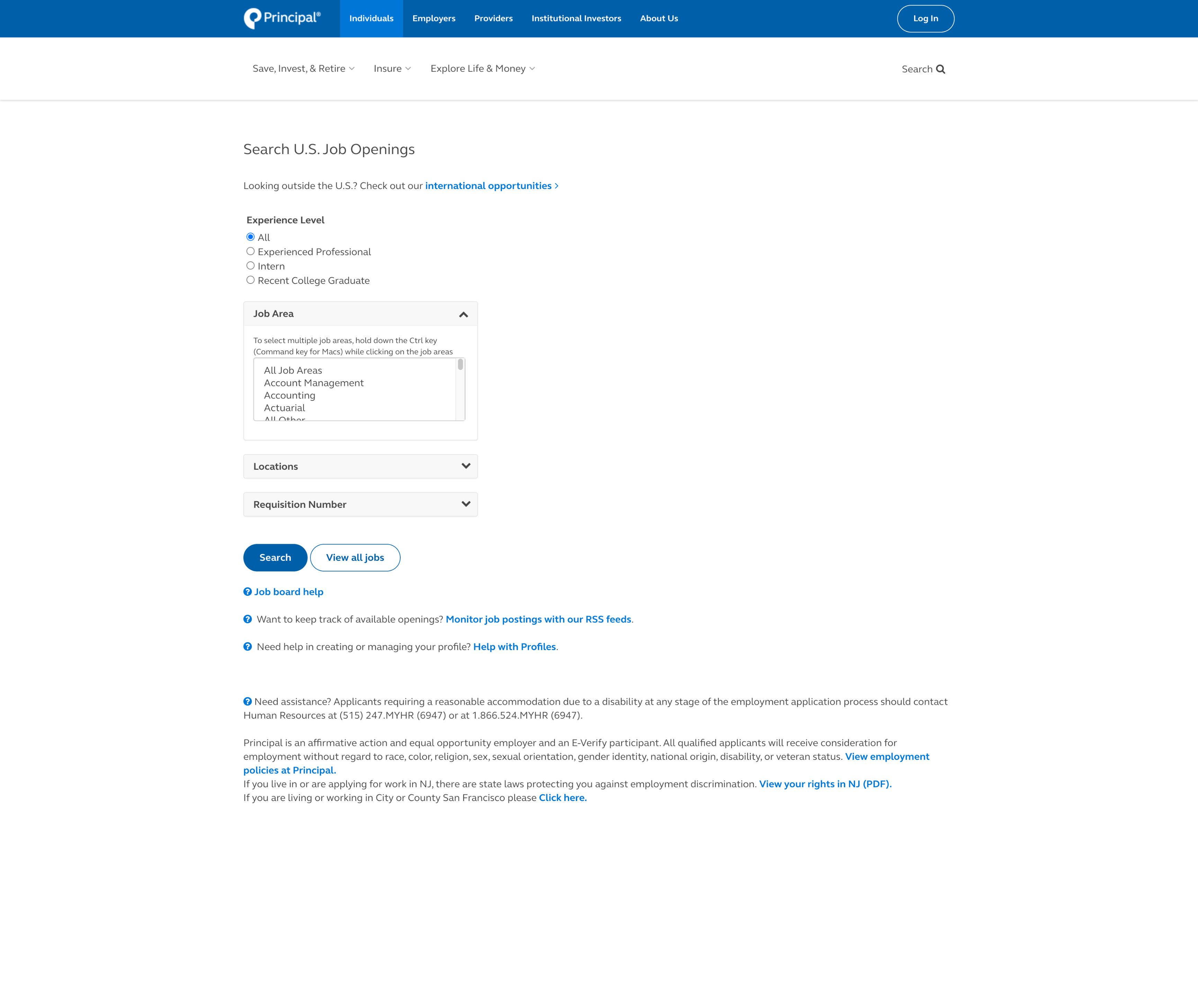The image size is (1198, 1008).
Task: Select the Intern experience level
Action: [250, 266]
